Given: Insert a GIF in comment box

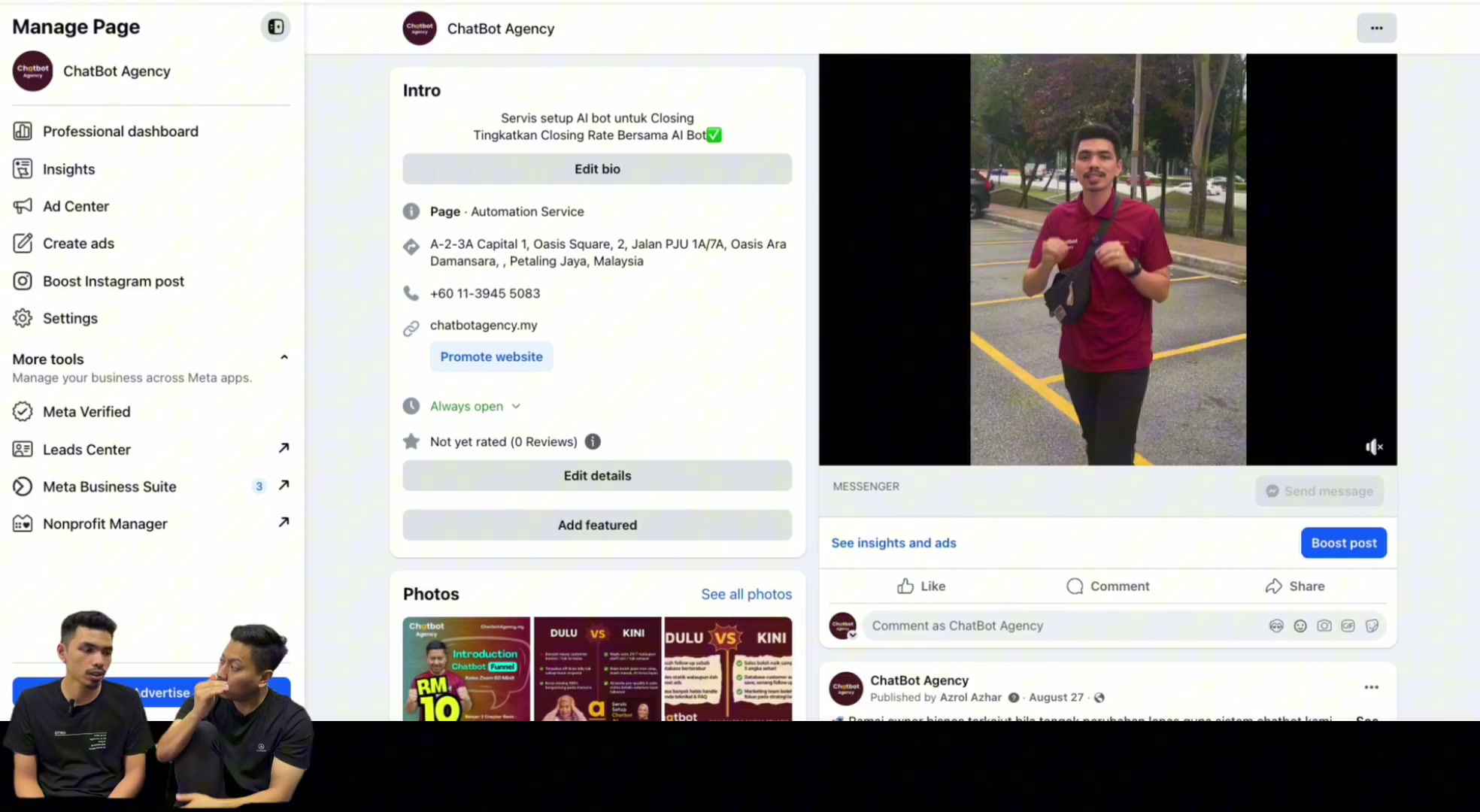Looking at the screenshot, I should [x=1348, y=626].
